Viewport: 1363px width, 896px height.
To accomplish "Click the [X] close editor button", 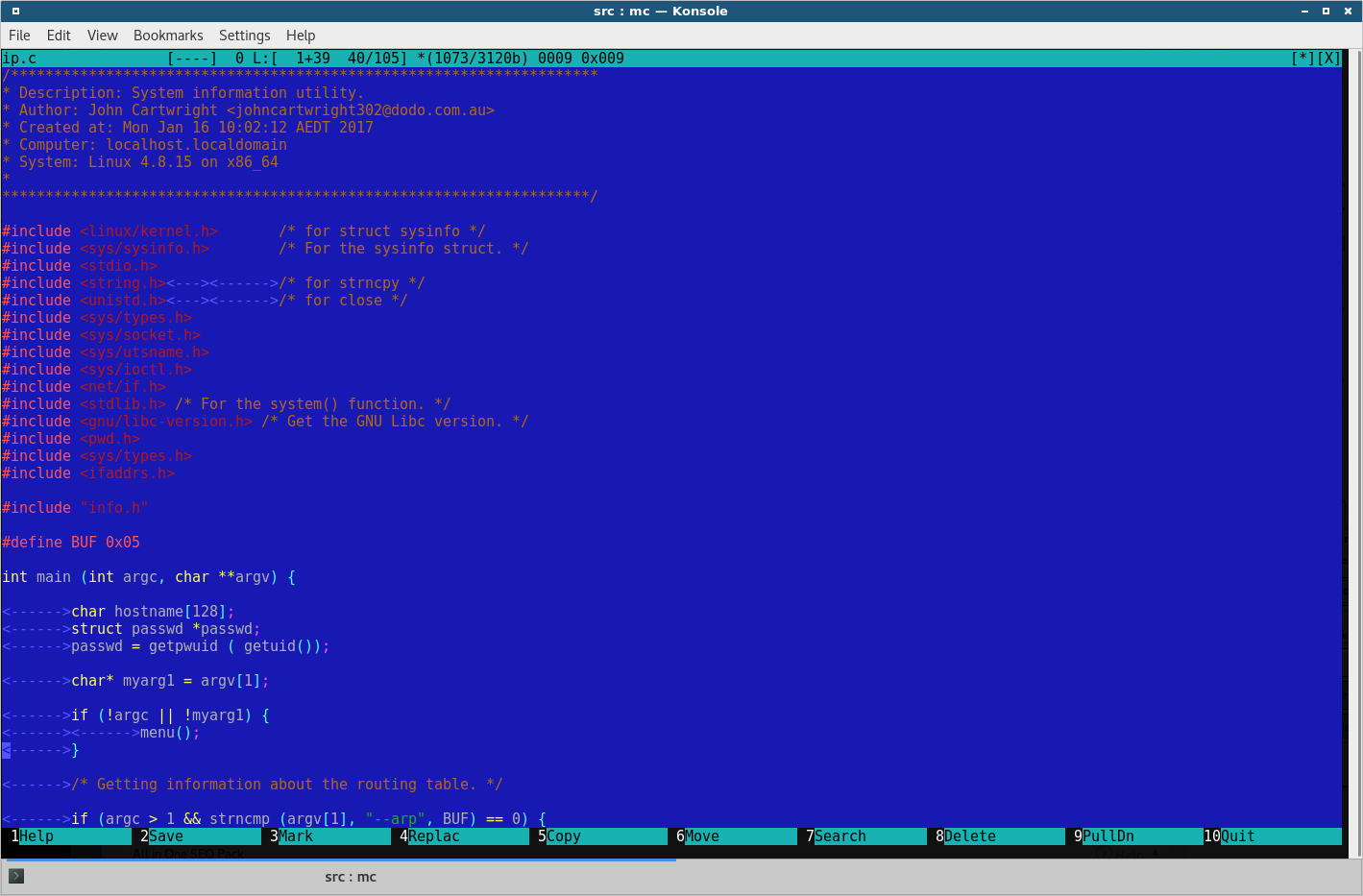I will click(1329, 59).
